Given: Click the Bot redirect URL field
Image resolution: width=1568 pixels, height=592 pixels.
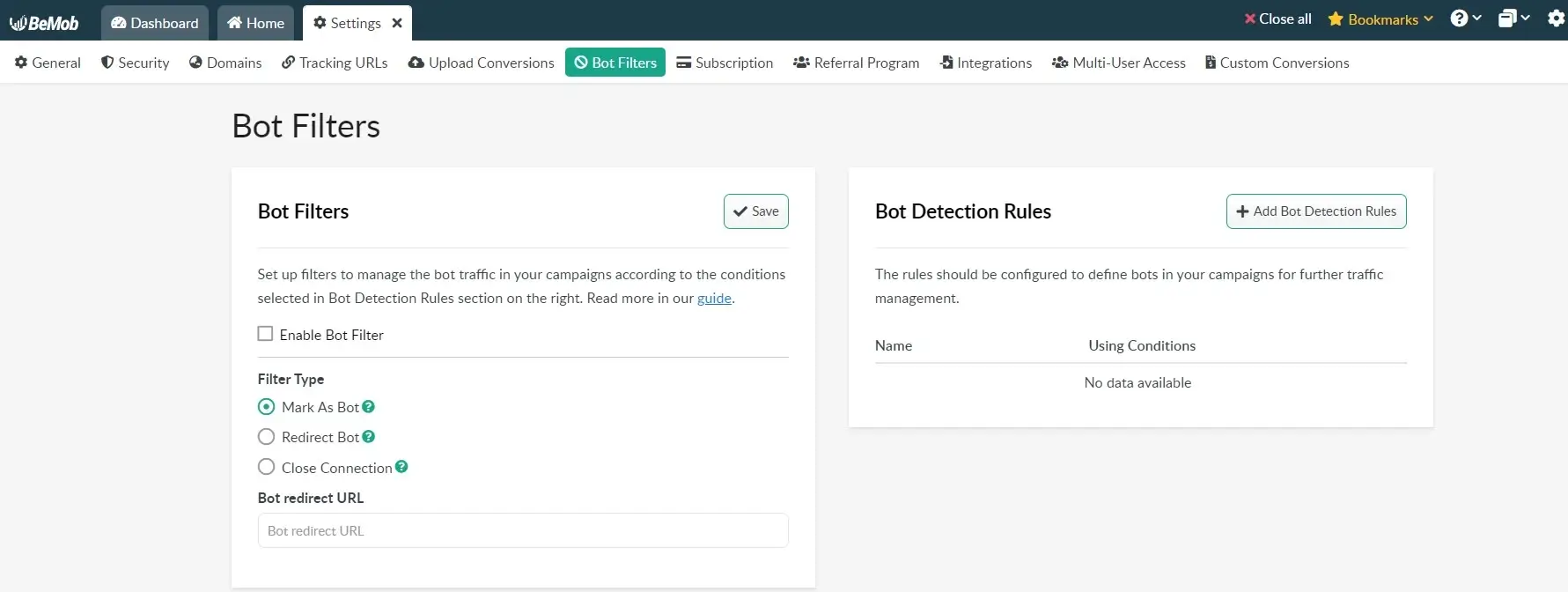Looking at the screenshot, I should coord(523,530).
